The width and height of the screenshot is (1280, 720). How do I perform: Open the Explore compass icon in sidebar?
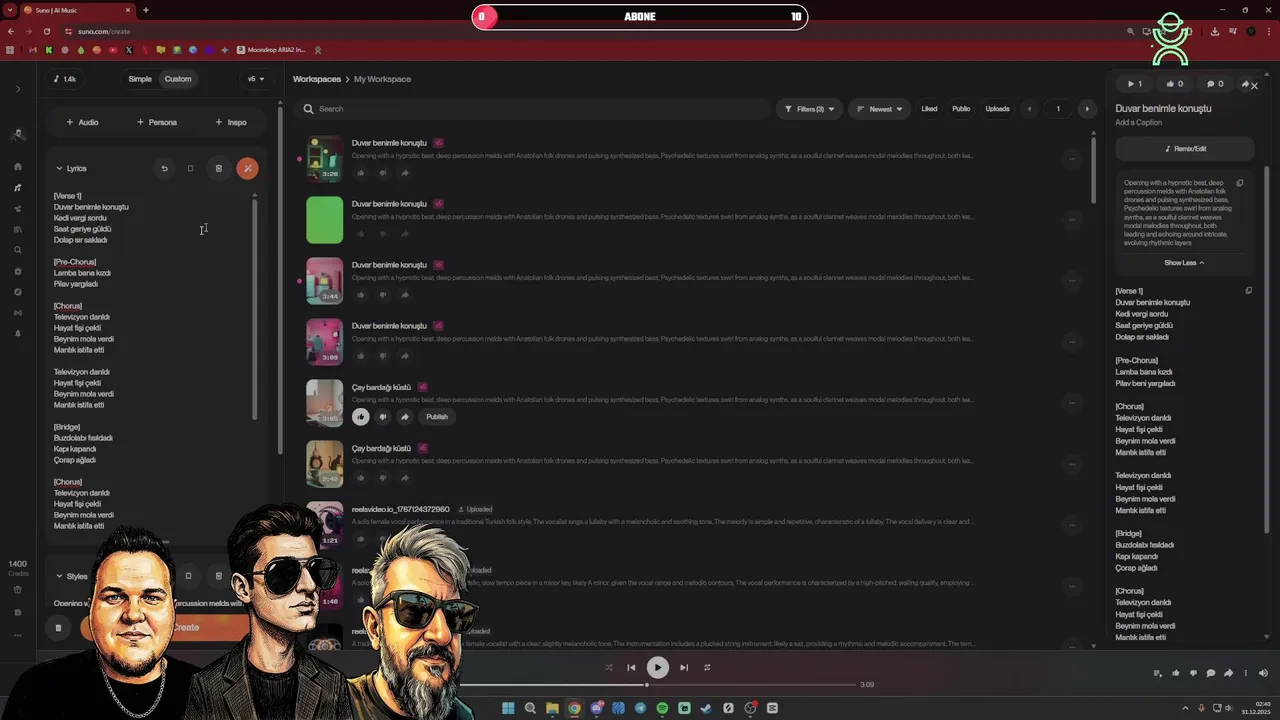(x=18, y=292)
